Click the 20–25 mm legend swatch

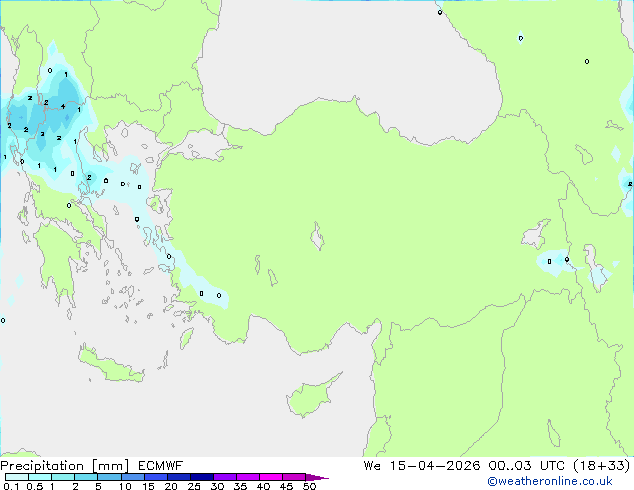(x=179, y=477)
